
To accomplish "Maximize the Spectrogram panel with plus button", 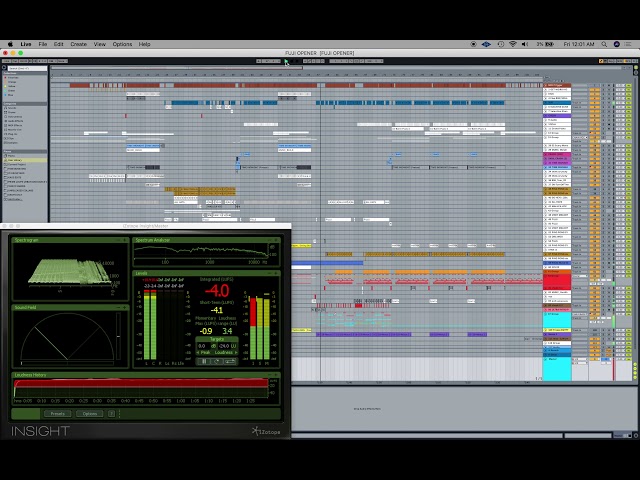I will pos(124,240).
